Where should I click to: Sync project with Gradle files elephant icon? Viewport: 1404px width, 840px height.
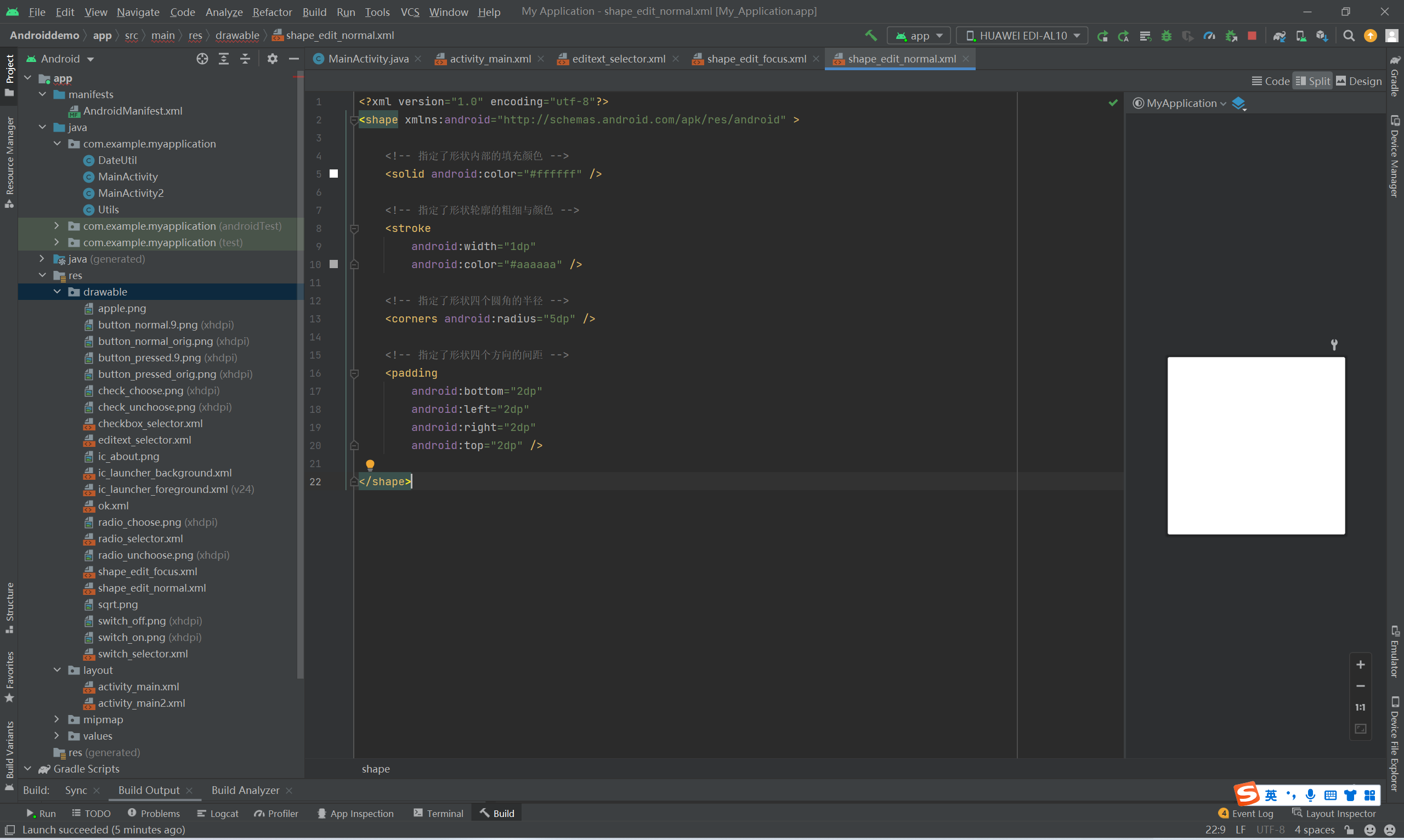click(x=1279, y=36)
